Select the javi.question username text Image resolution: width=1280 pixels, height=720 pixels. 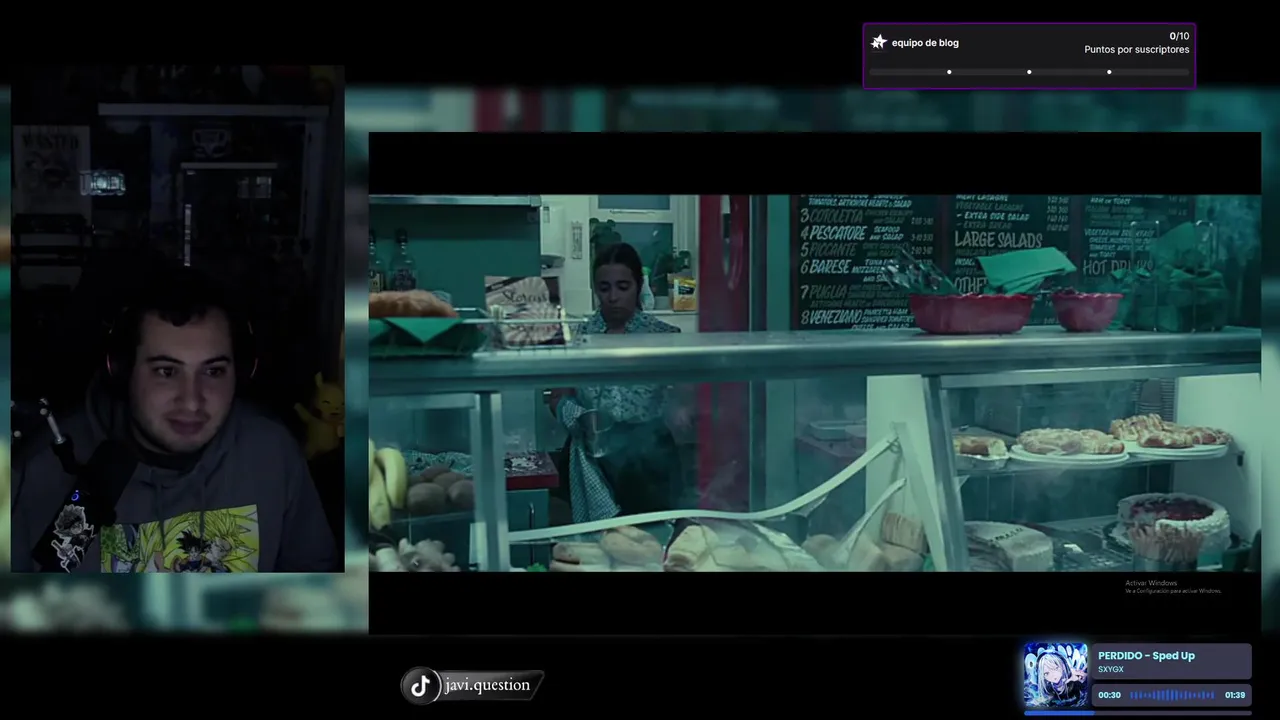click(487, 685)
